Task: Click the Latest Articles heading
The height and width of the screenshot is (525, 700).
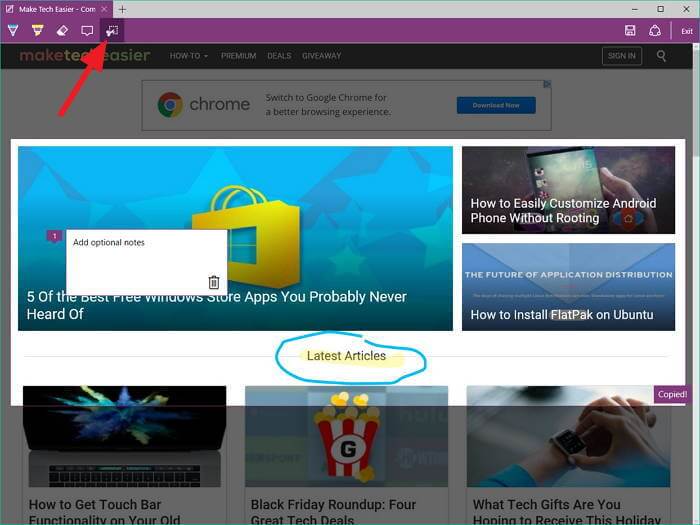Action: [346, 356]
